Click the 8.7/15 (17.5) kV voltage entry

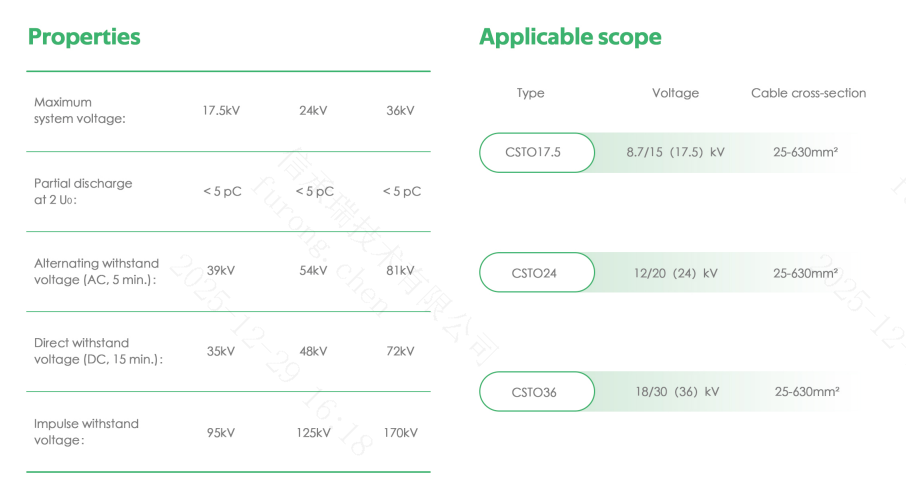(675, 153)
